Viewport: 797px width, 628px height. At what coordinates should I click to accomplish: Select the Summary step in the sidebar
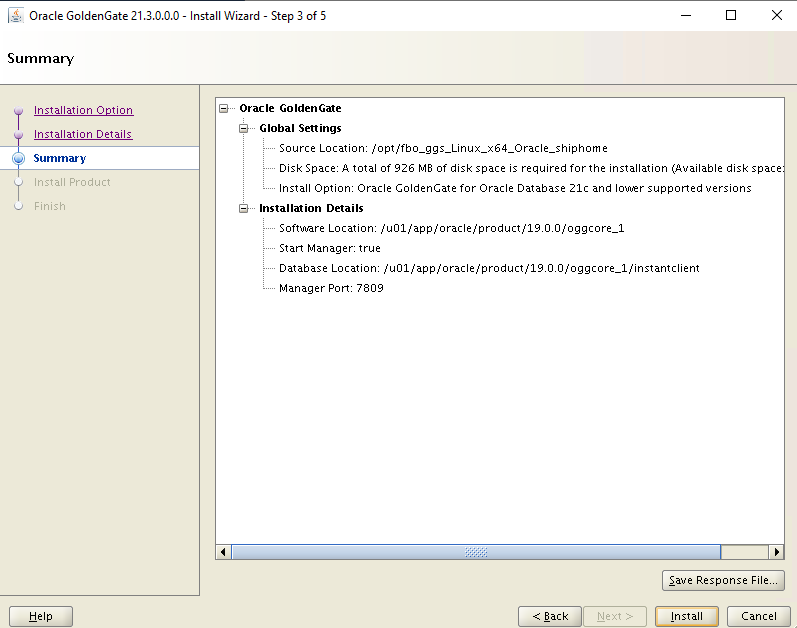coord(60,158)
